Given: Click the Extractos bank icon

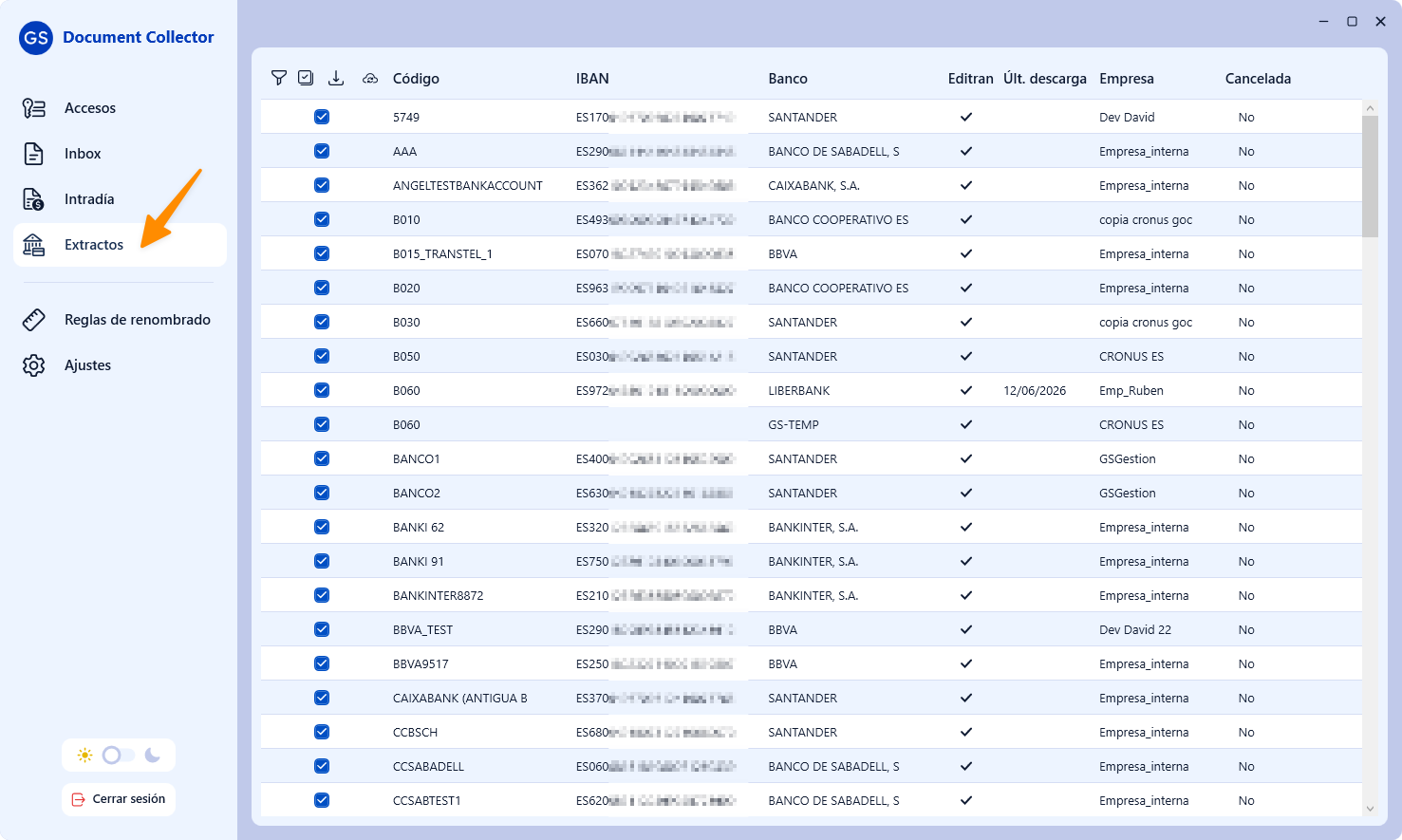Looking at the screenshot, I should pyautogui.click(x=33, y=245).
